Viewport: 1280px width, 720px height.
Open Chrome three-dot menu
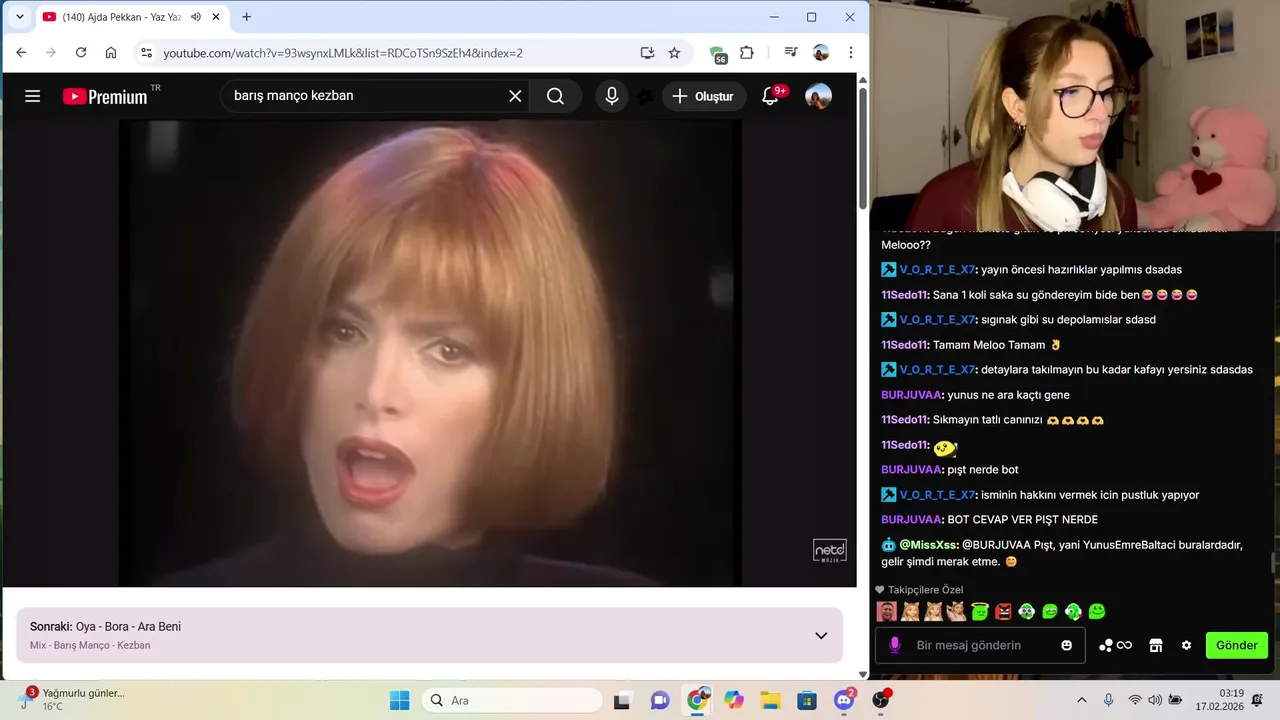coord(851,53)
